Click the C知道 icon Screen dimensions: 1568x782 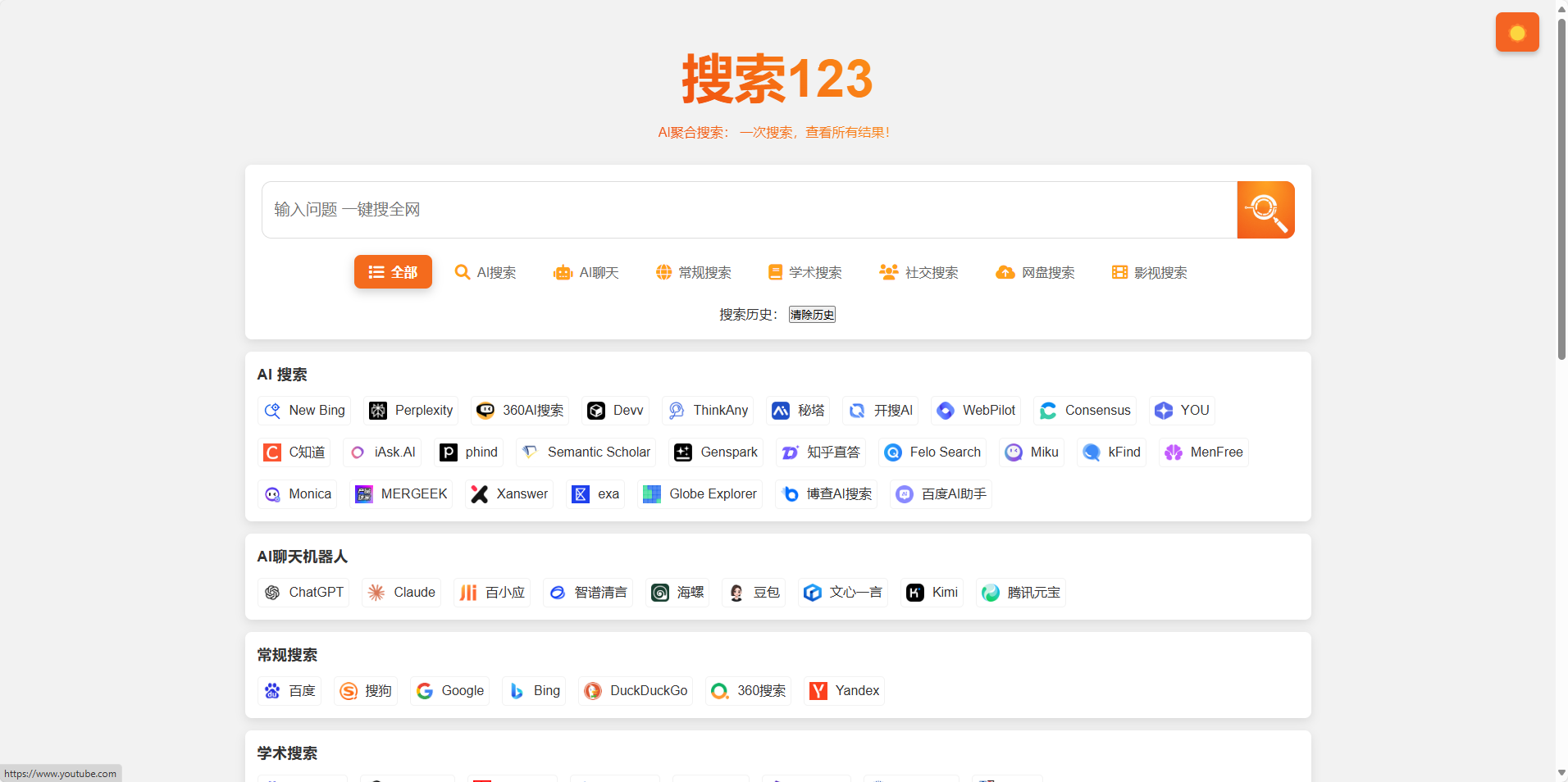272,452
